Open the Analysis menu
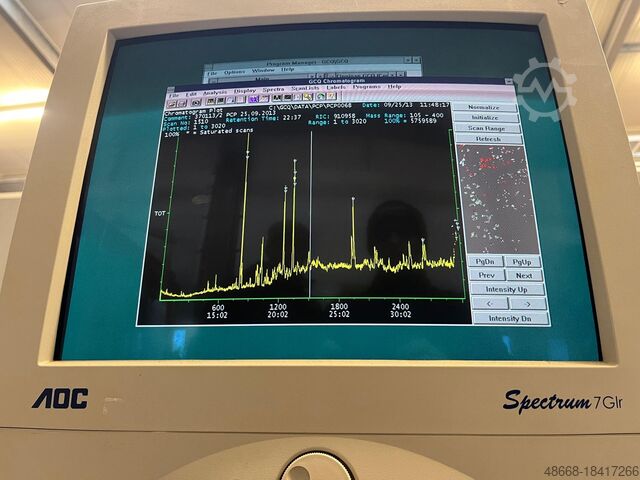The width and height of the screenshot is (640, 480). [x=214, y=93]
